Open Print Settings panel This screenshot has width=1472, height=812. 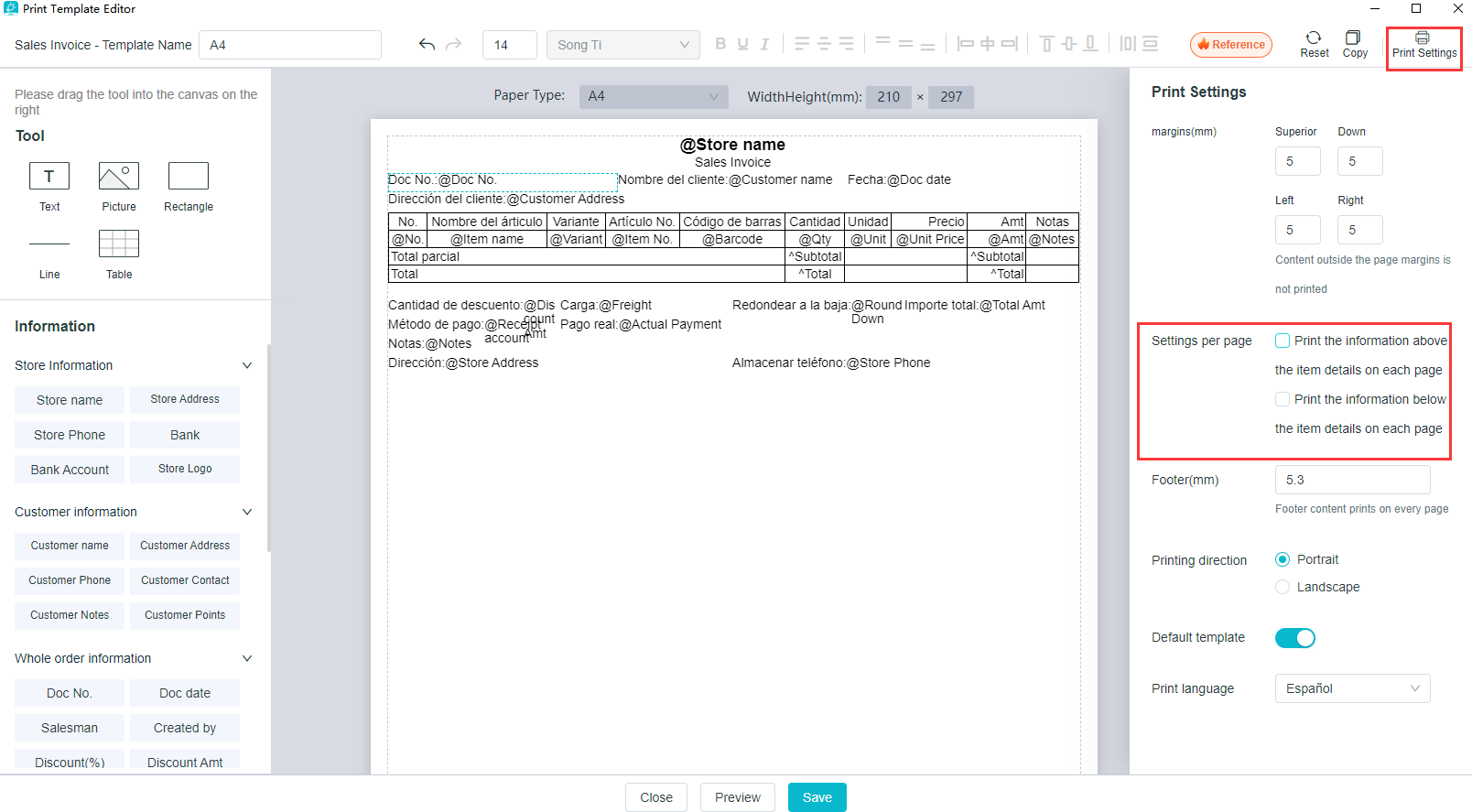point(1423,45)
